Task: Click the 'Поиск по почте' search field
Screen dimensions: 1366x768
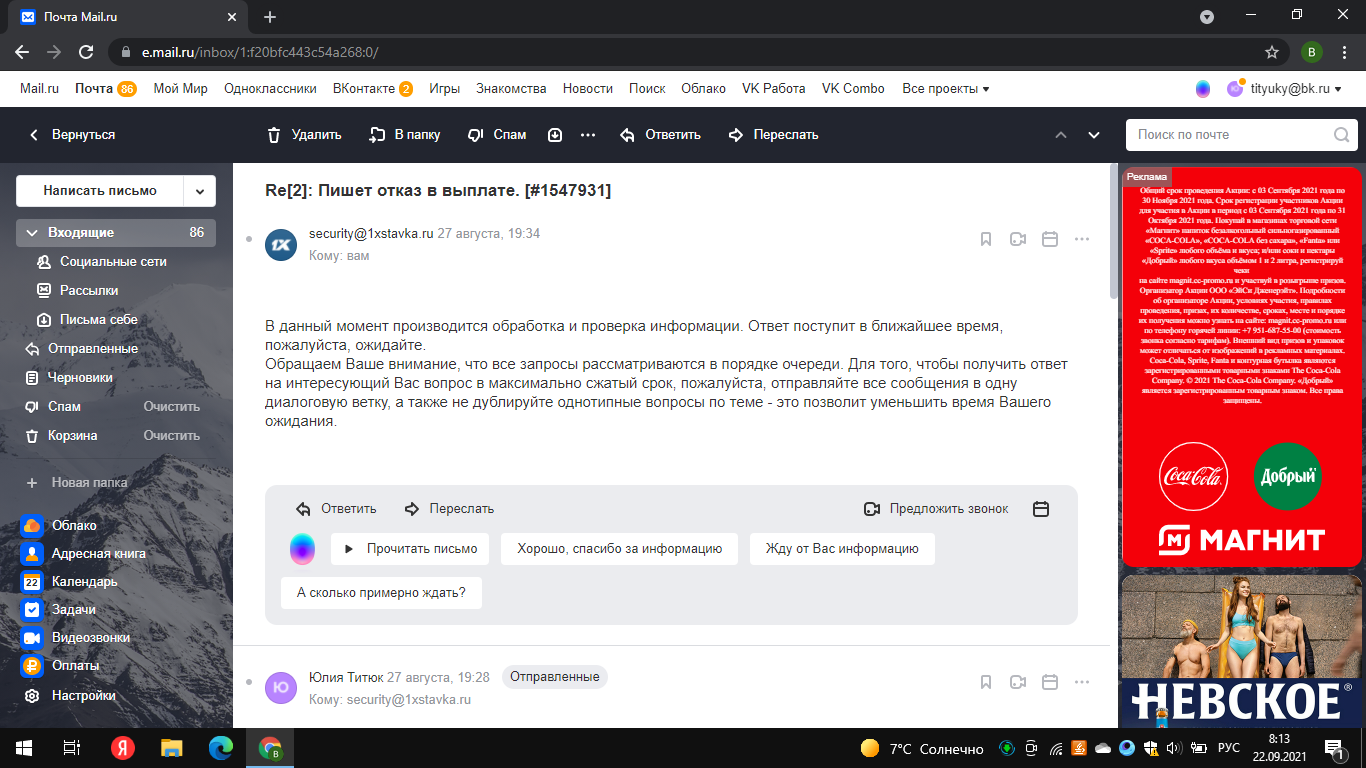Action: (1230, 135)
